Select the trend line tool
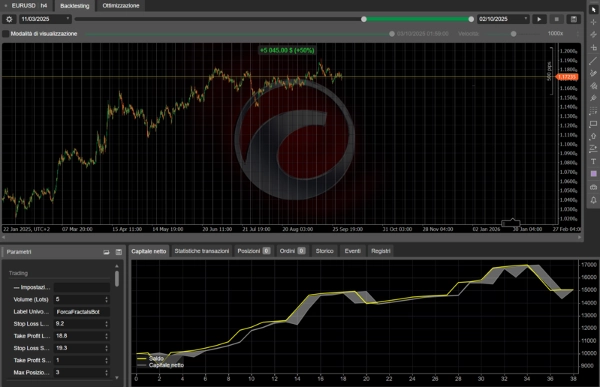The image size is (600, 387). pos(593,60)
